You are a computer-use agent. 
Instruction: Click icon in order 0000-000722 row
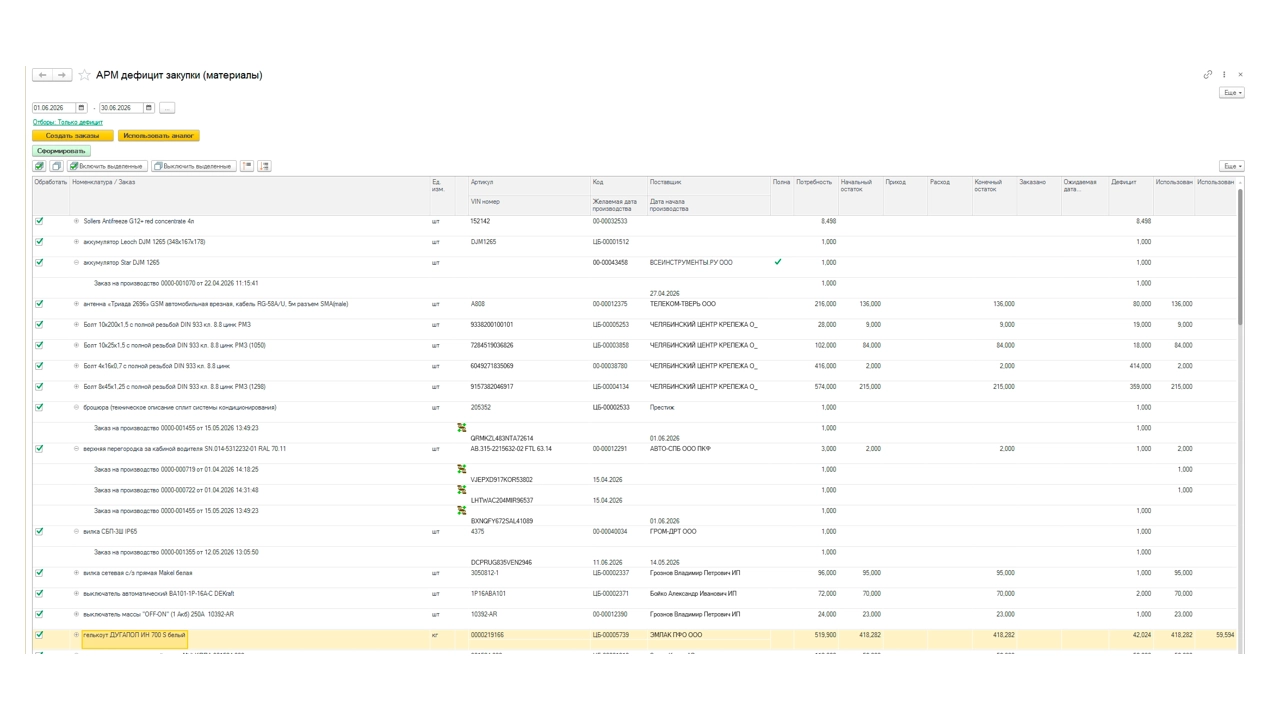click(462, 490)
